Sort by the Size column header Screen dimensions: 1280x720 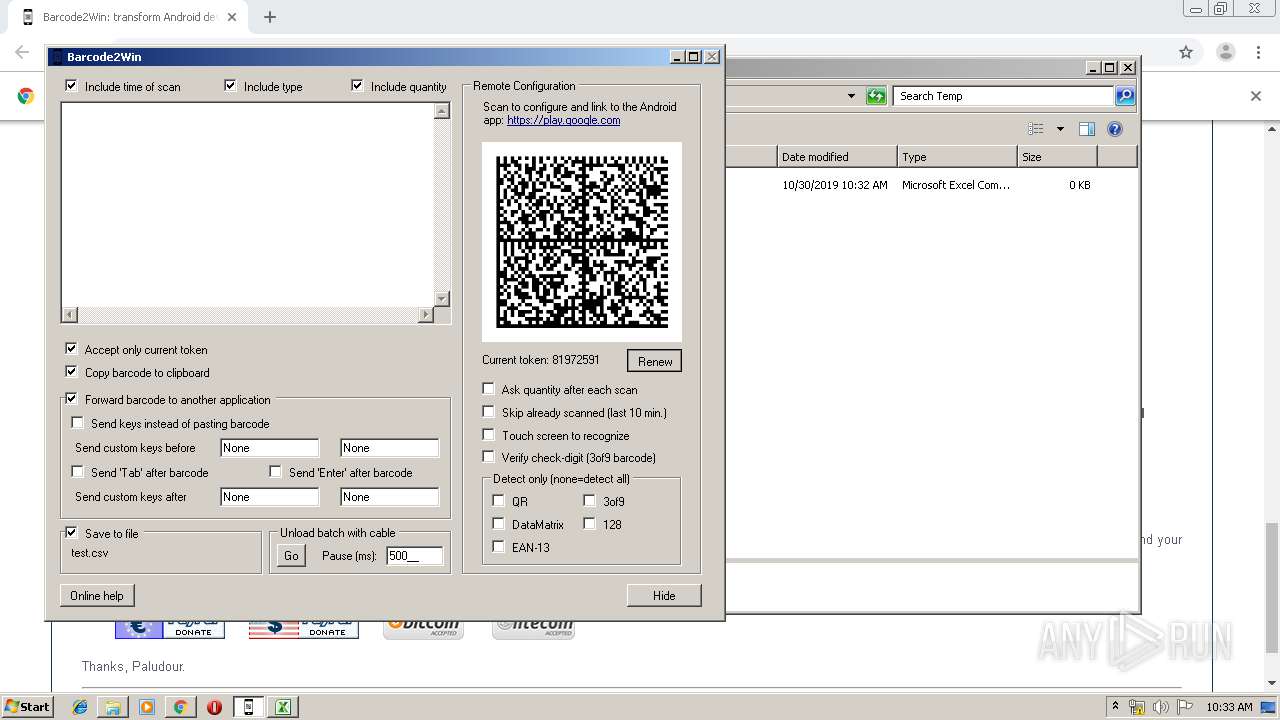click(x=1057, y=157)
